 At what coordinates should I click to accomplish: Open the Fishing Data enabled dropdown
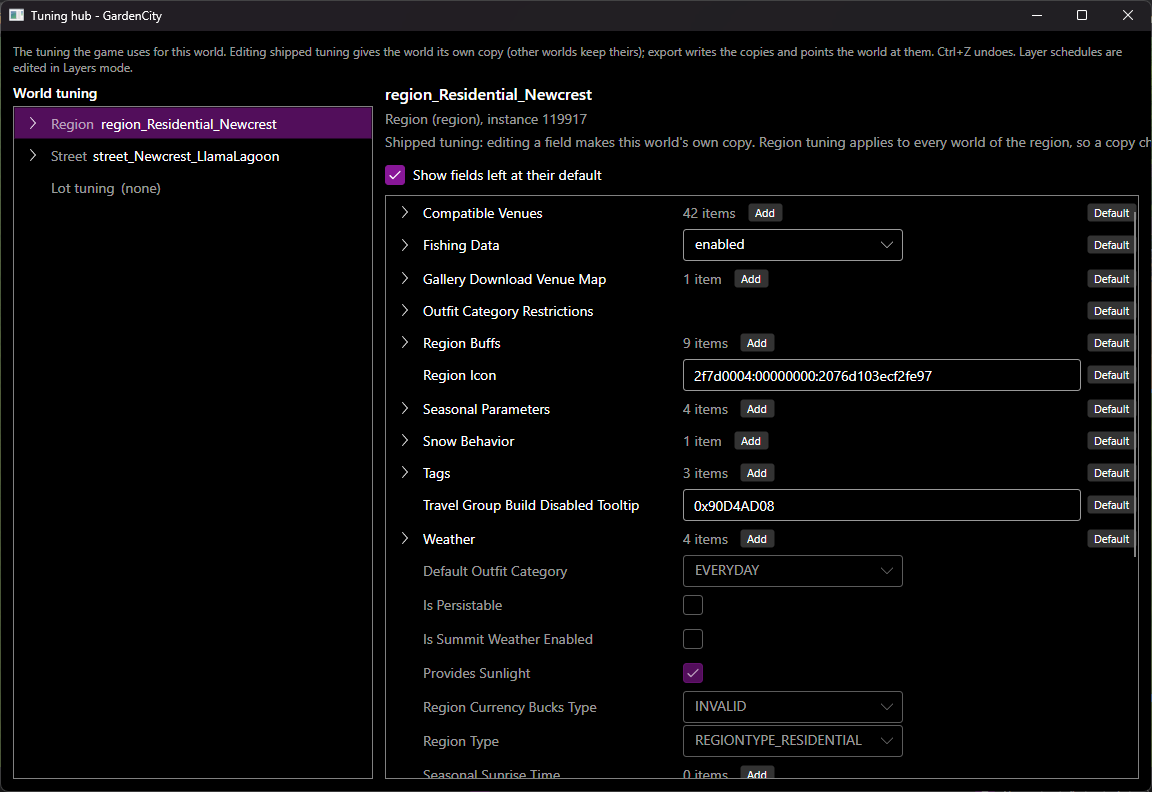[793, 245]
